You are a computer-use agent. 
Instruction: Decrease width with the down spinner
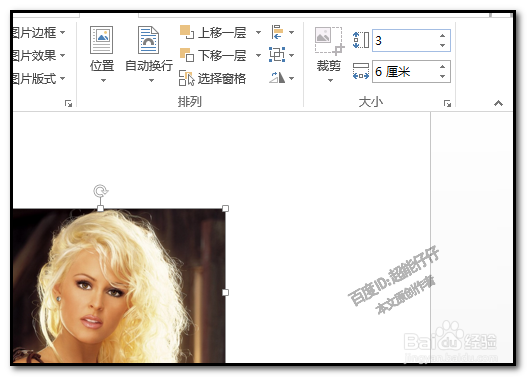pyautogui.click(x=443, y=76)
